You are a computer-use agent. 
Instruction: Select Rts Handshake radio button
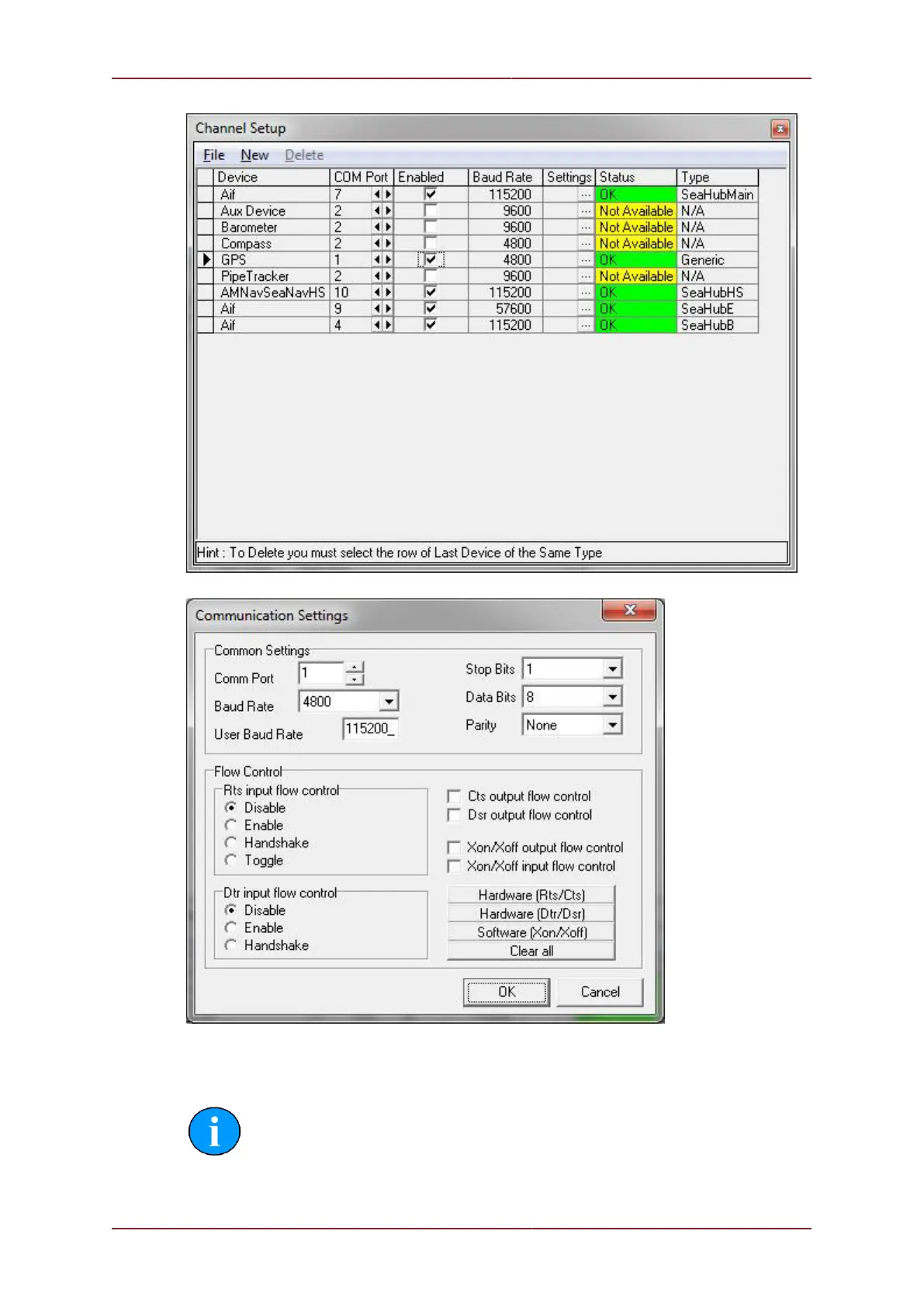tap(230, 843)
